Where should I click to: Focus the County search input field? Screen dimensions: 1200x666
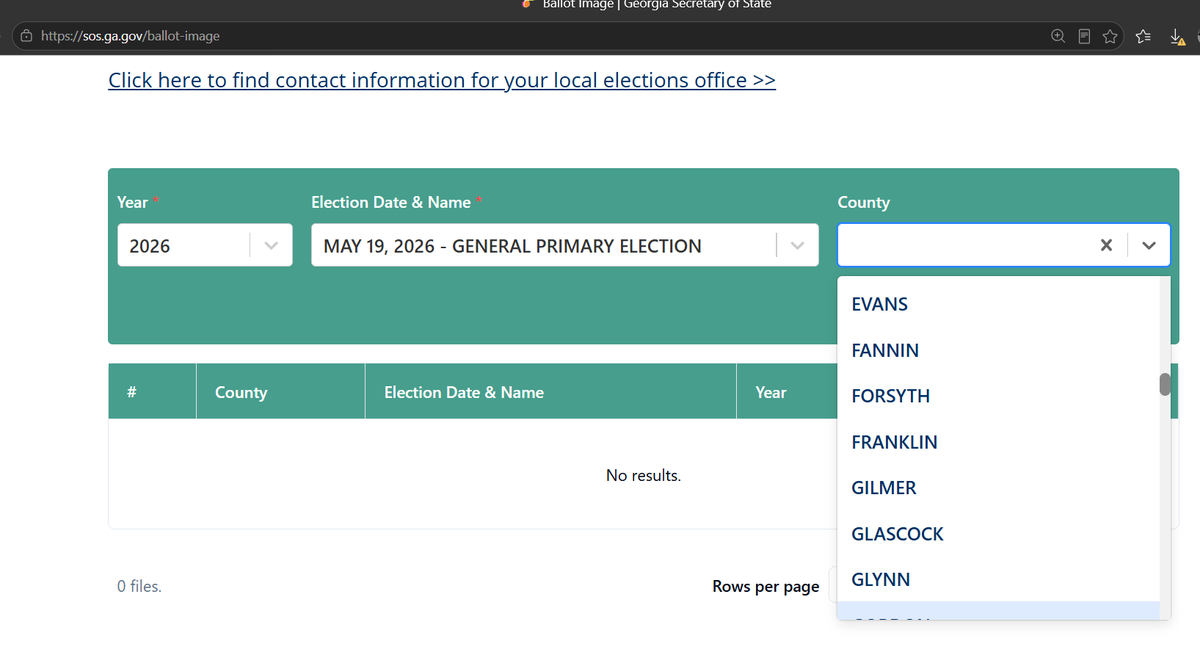click(965, 245)
